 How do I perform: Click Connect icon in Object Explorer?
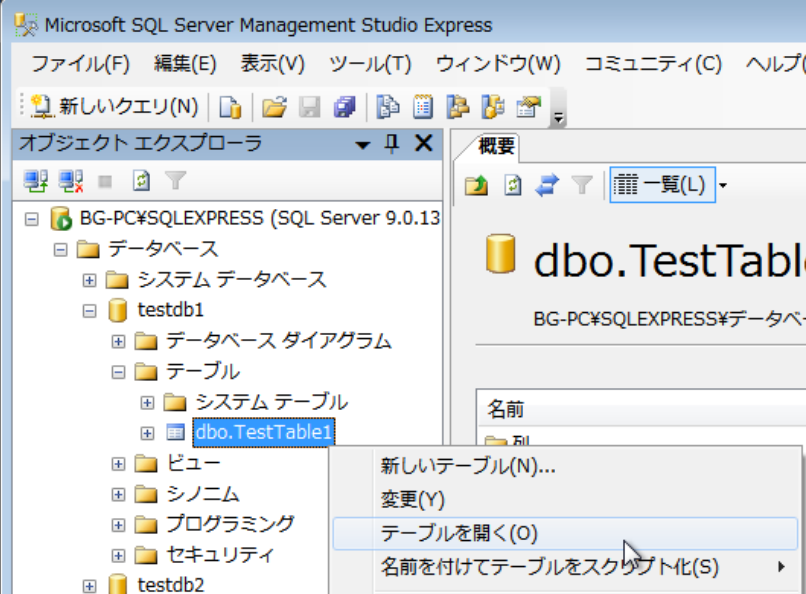coord(36,181)
